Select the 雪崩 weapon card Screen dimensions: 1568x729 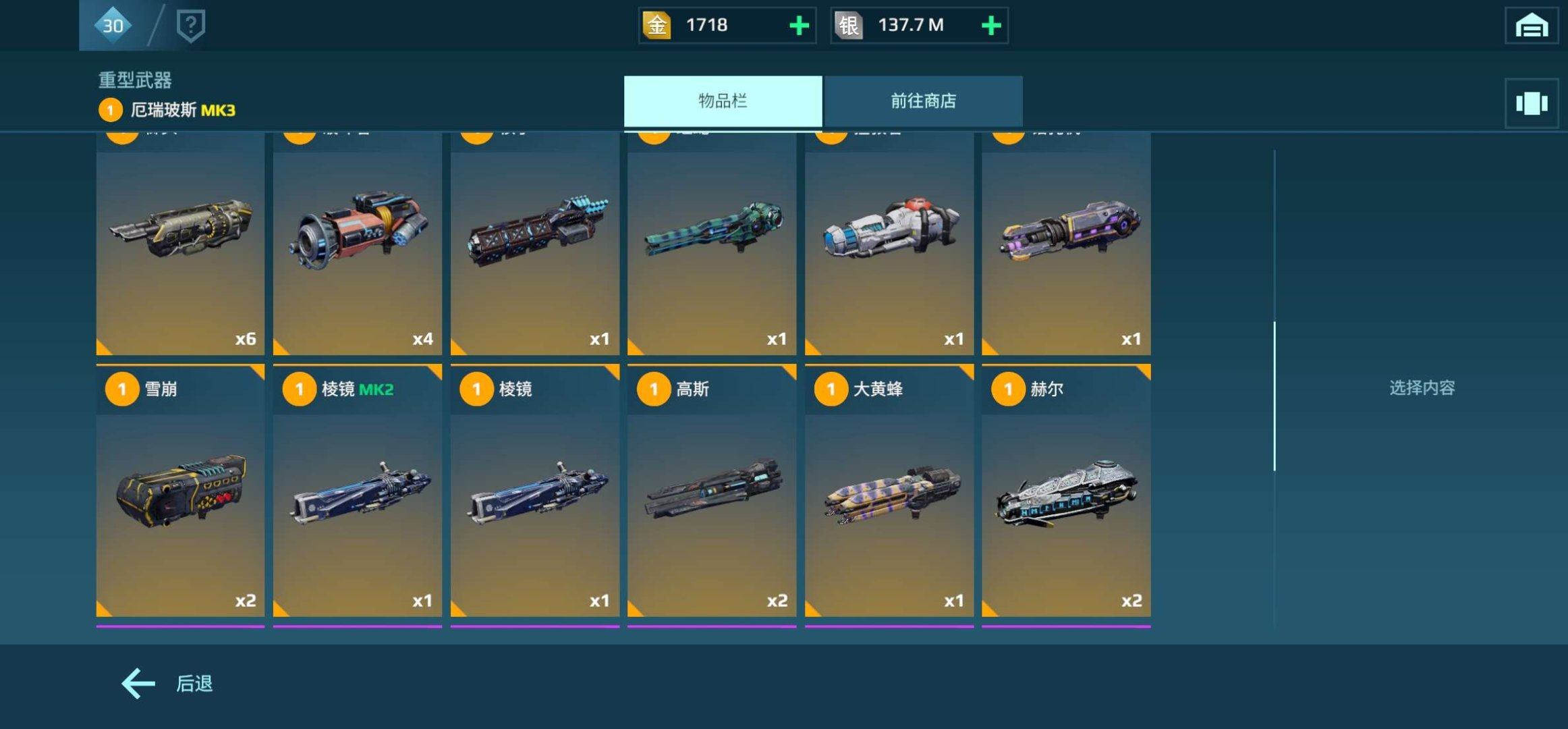[x=180, y=491]
